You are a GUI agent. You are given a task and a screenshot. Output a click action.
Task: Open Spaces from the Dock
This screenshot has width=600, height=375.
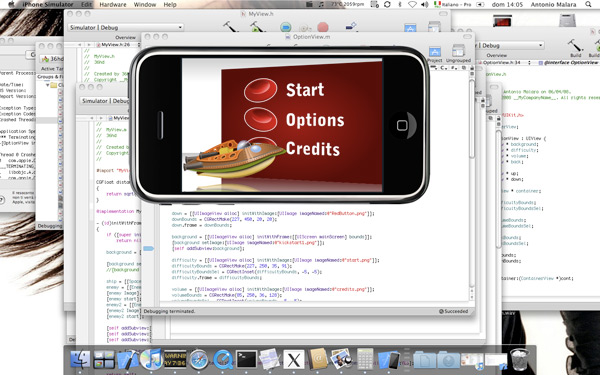click(x=104, y=360)
